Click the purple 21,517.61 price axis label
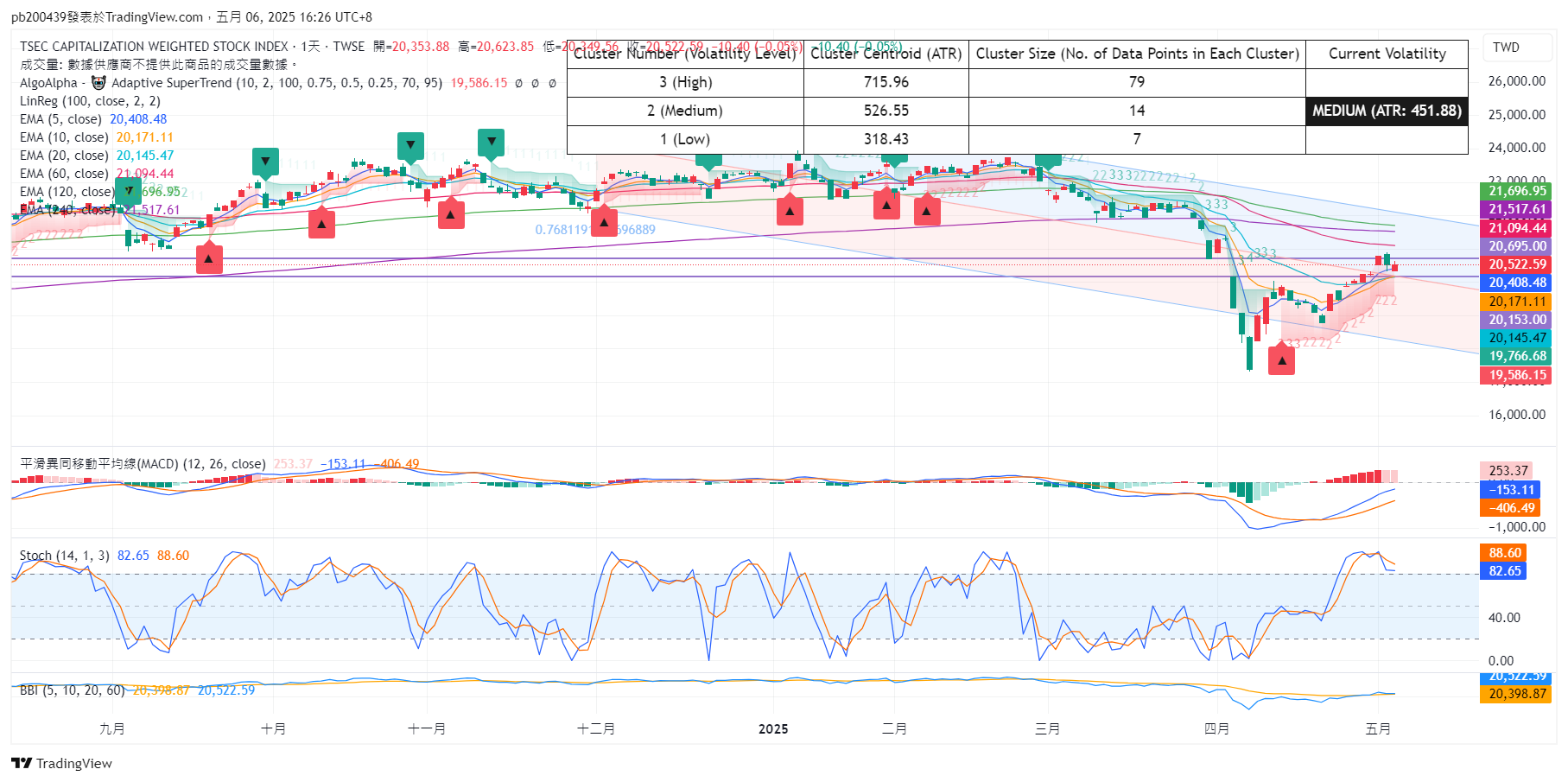Screen dimensions: 1568x782 click(1517, 209)
